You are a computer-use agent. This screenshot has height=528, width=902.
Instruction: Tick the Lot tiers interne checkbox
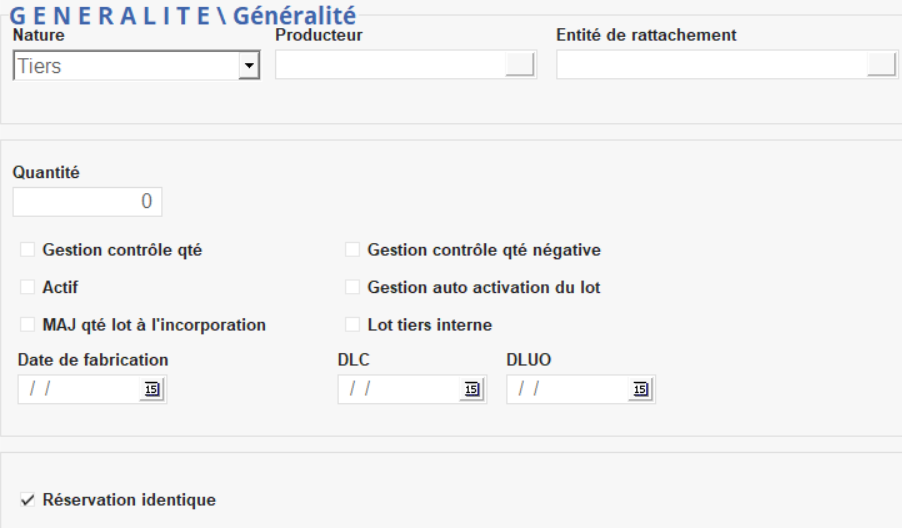(x=352, y=324)
